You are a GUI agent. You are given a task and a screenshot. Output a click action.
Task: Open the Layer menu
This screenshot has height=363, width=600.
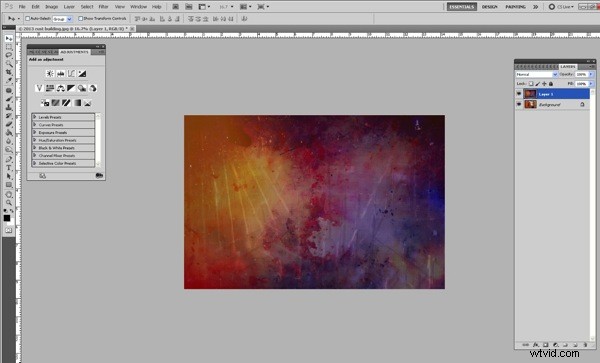(69, 7)
